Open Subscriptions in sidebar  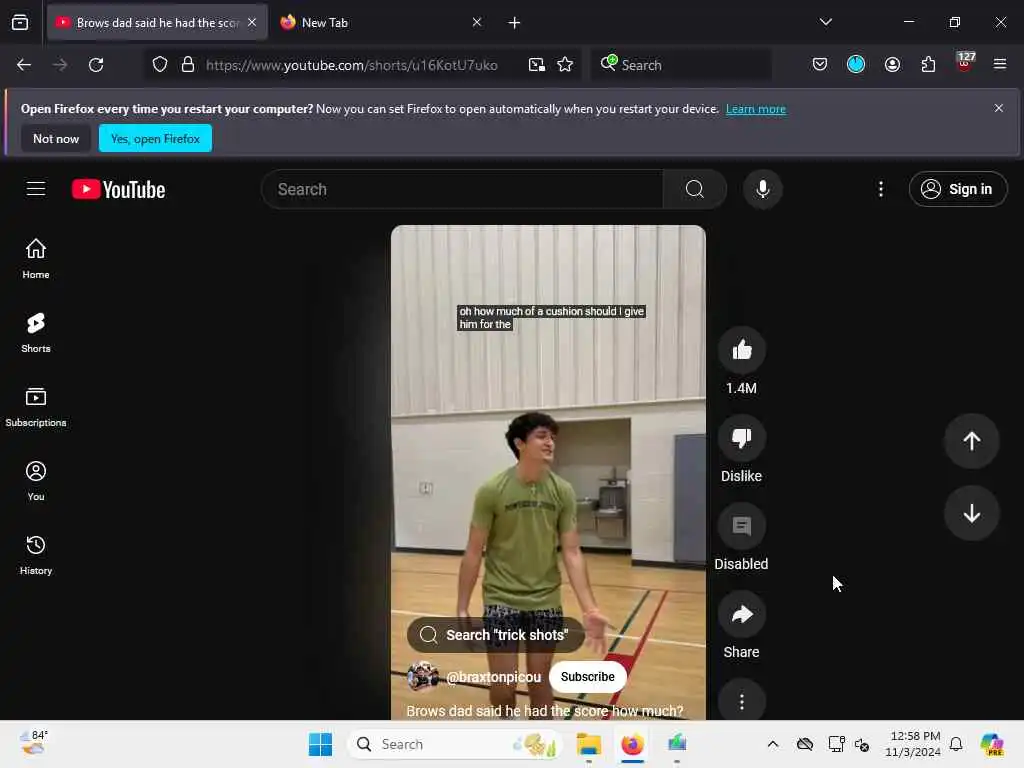click(36, 406)
